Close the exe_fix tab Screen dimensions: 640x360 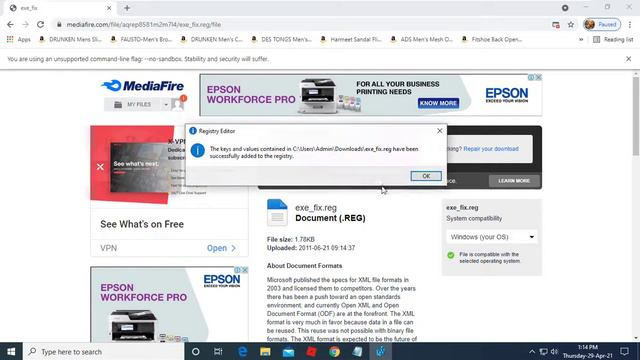coord(109,8)
